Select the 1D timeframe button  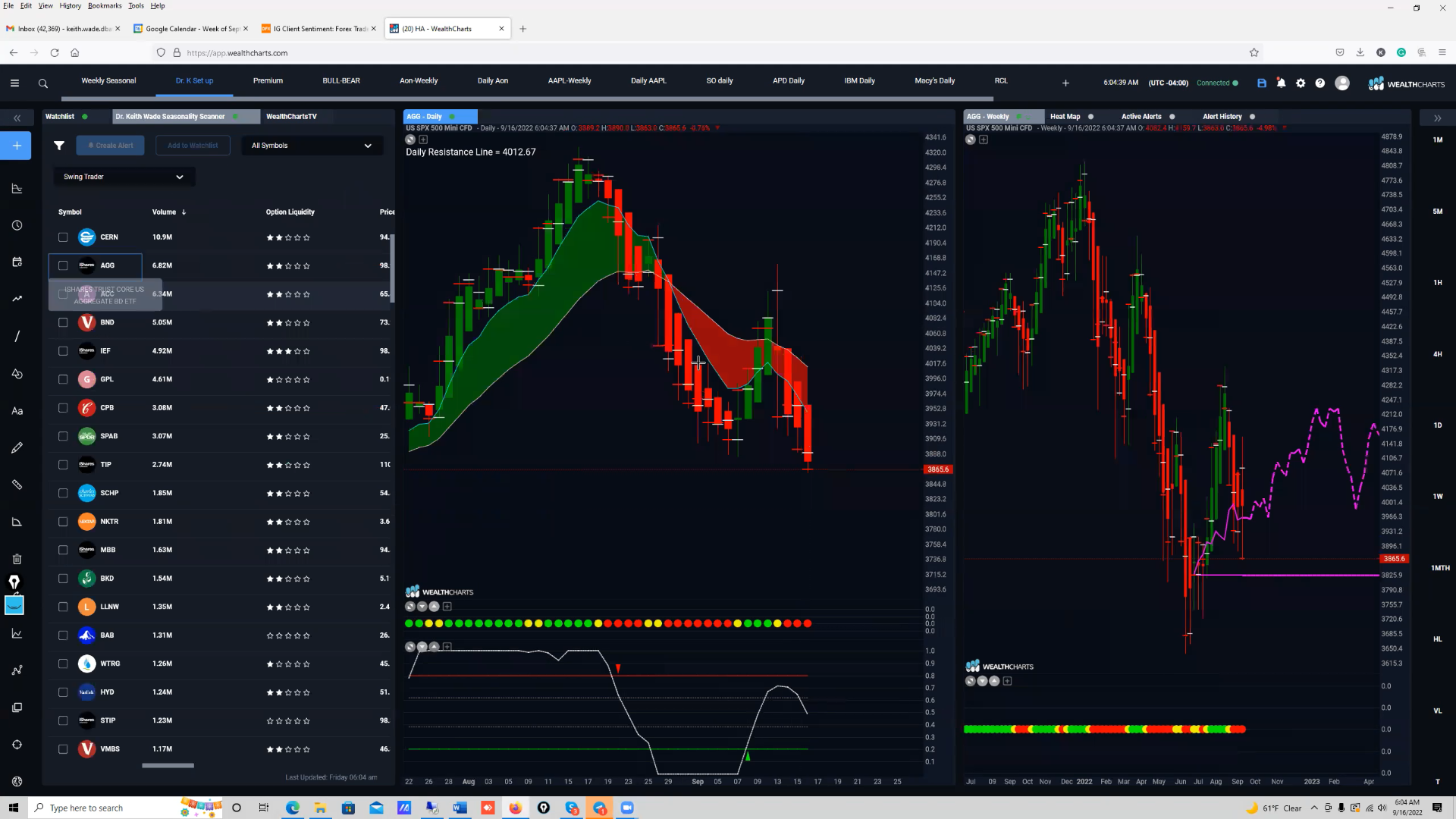1438,425
